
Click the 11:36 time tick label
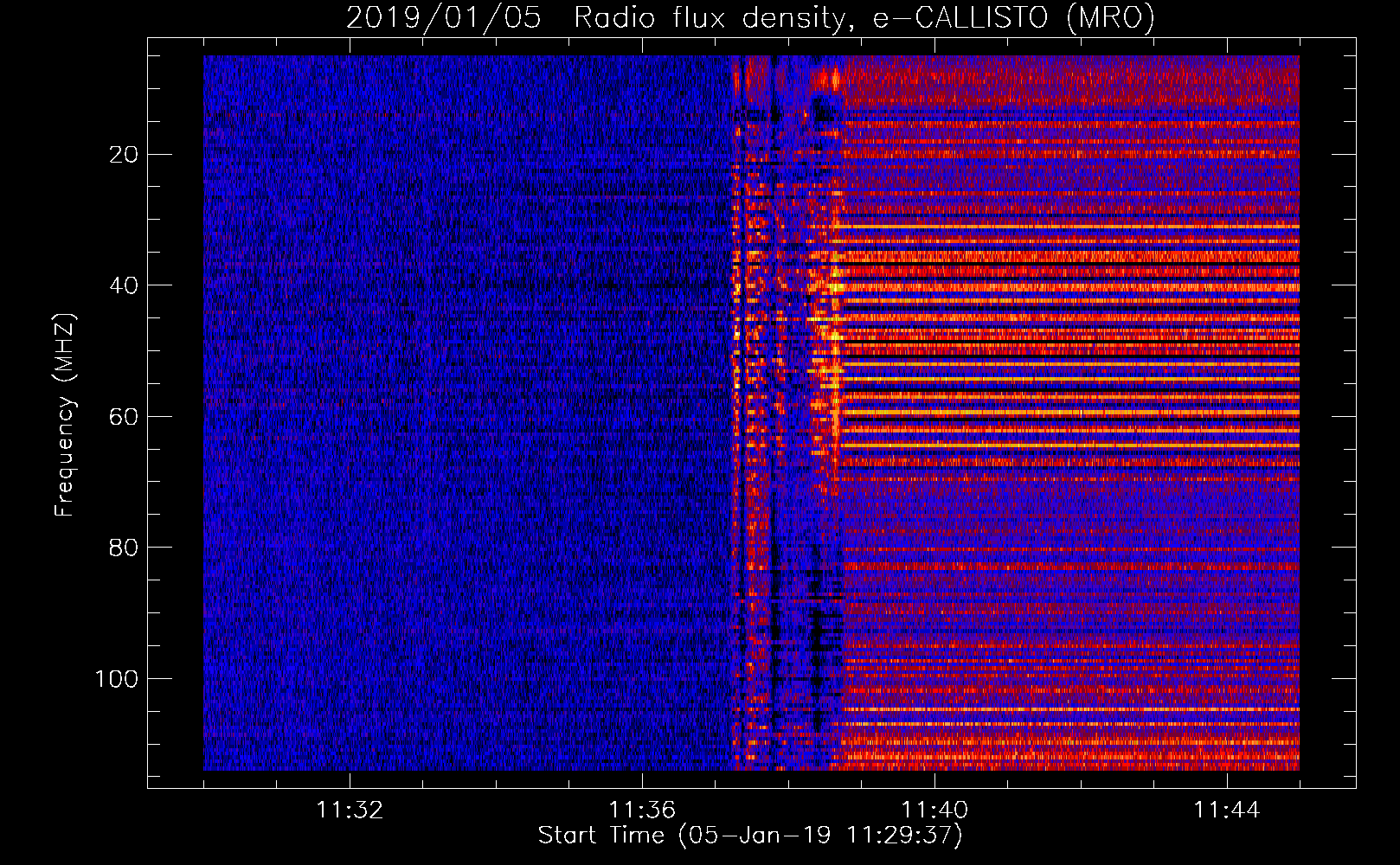[x=642, y=811]
